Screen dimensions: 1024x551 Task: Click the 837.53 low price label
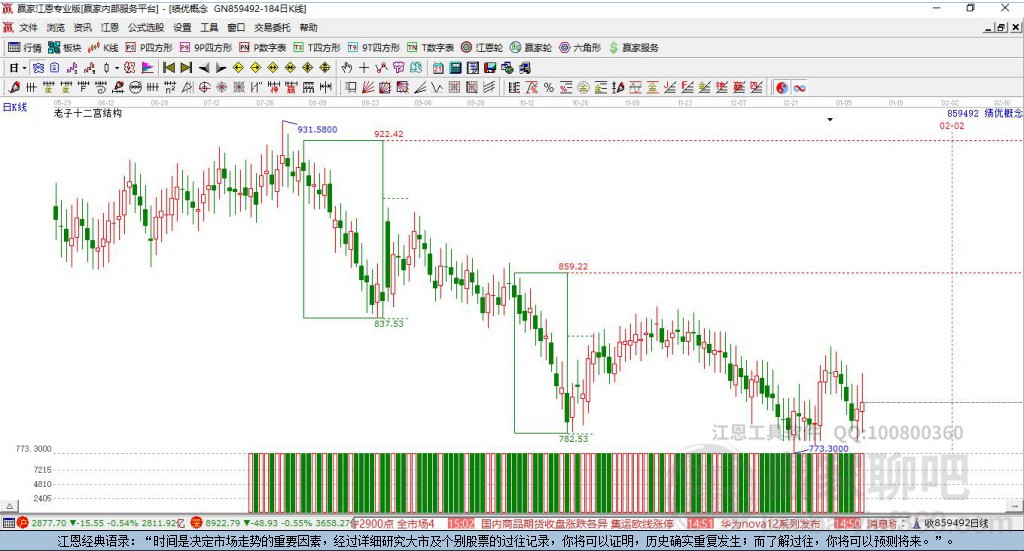pyautogui.click(x=389, y=323)
